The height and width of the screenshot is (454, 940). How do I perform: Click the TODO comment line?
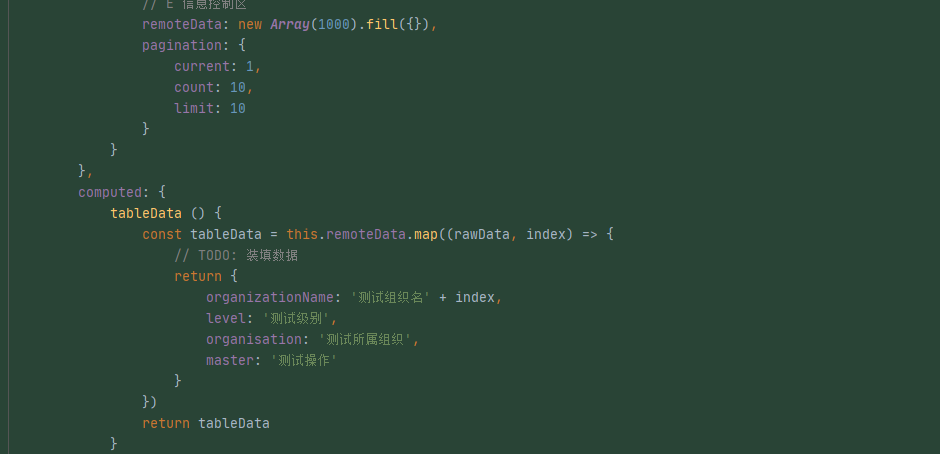pos(236,255)
